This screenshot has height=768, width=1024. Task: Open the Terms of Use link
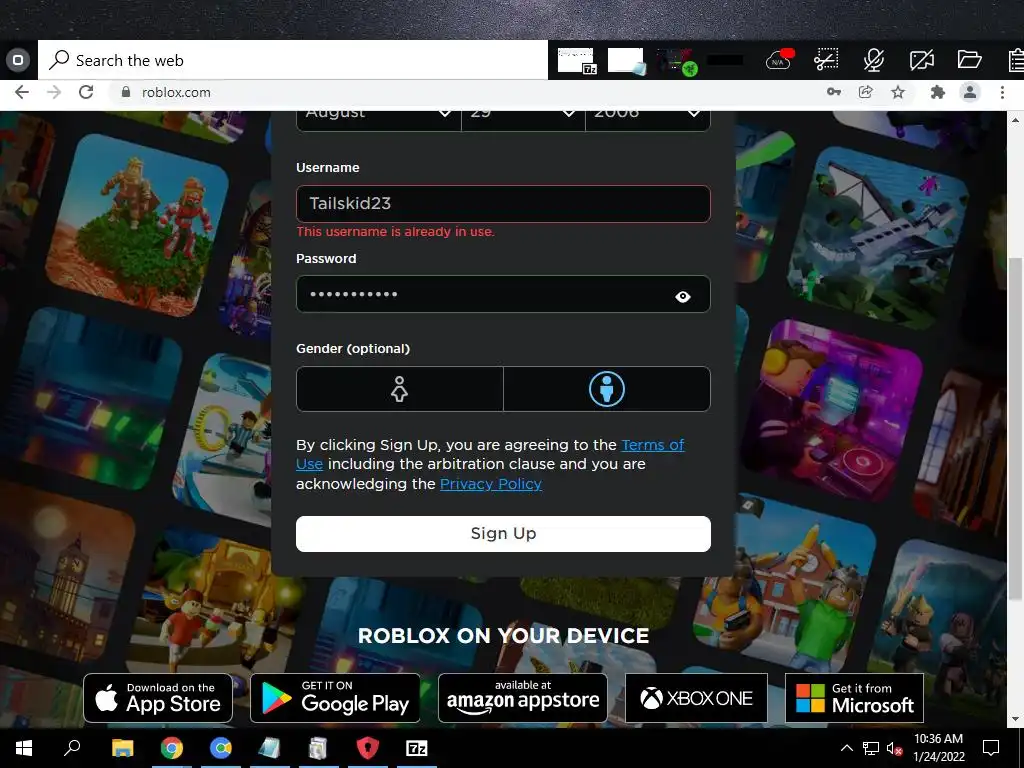coord(652,445)
